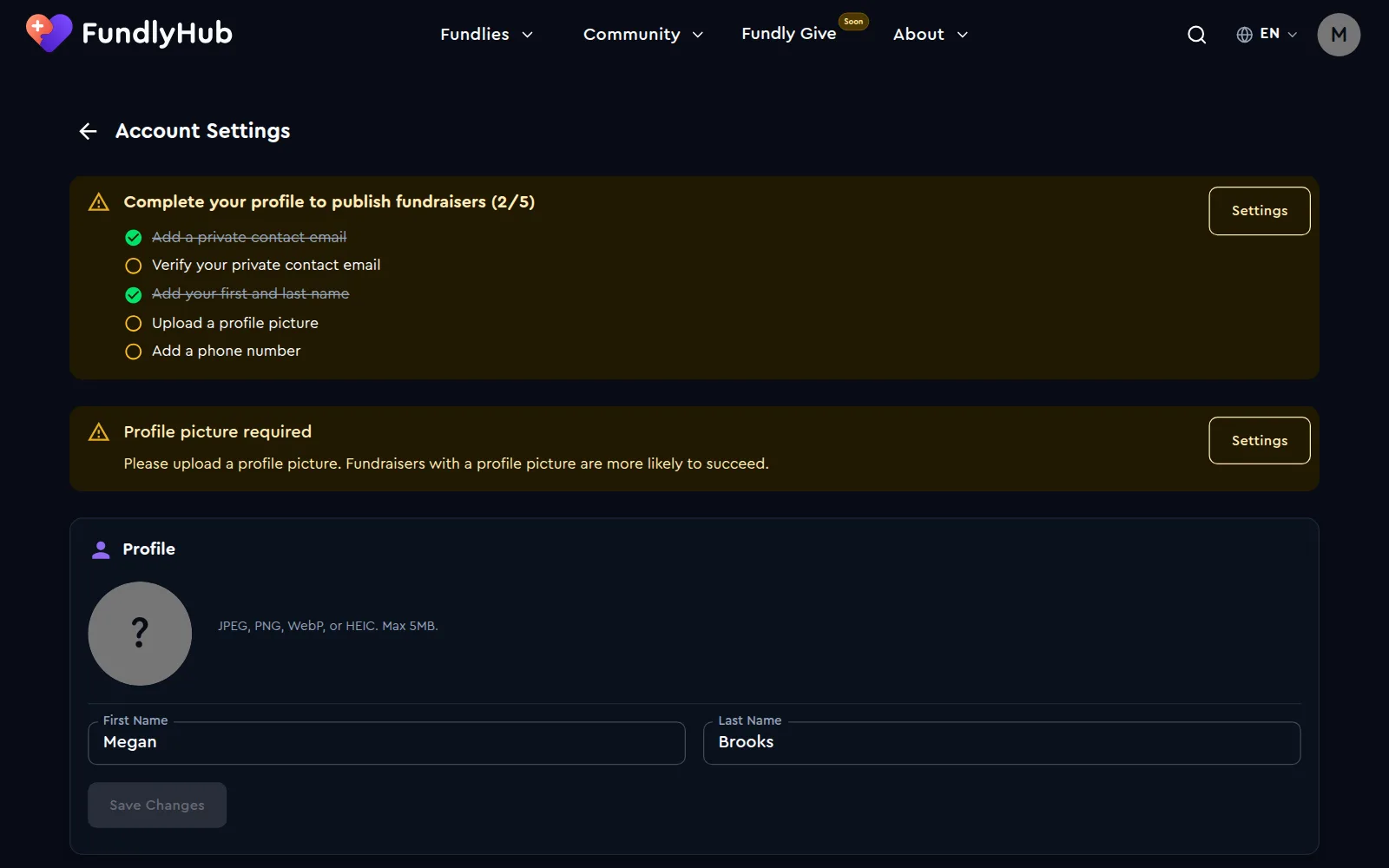Go back using the left arrow

click(88, 131)
